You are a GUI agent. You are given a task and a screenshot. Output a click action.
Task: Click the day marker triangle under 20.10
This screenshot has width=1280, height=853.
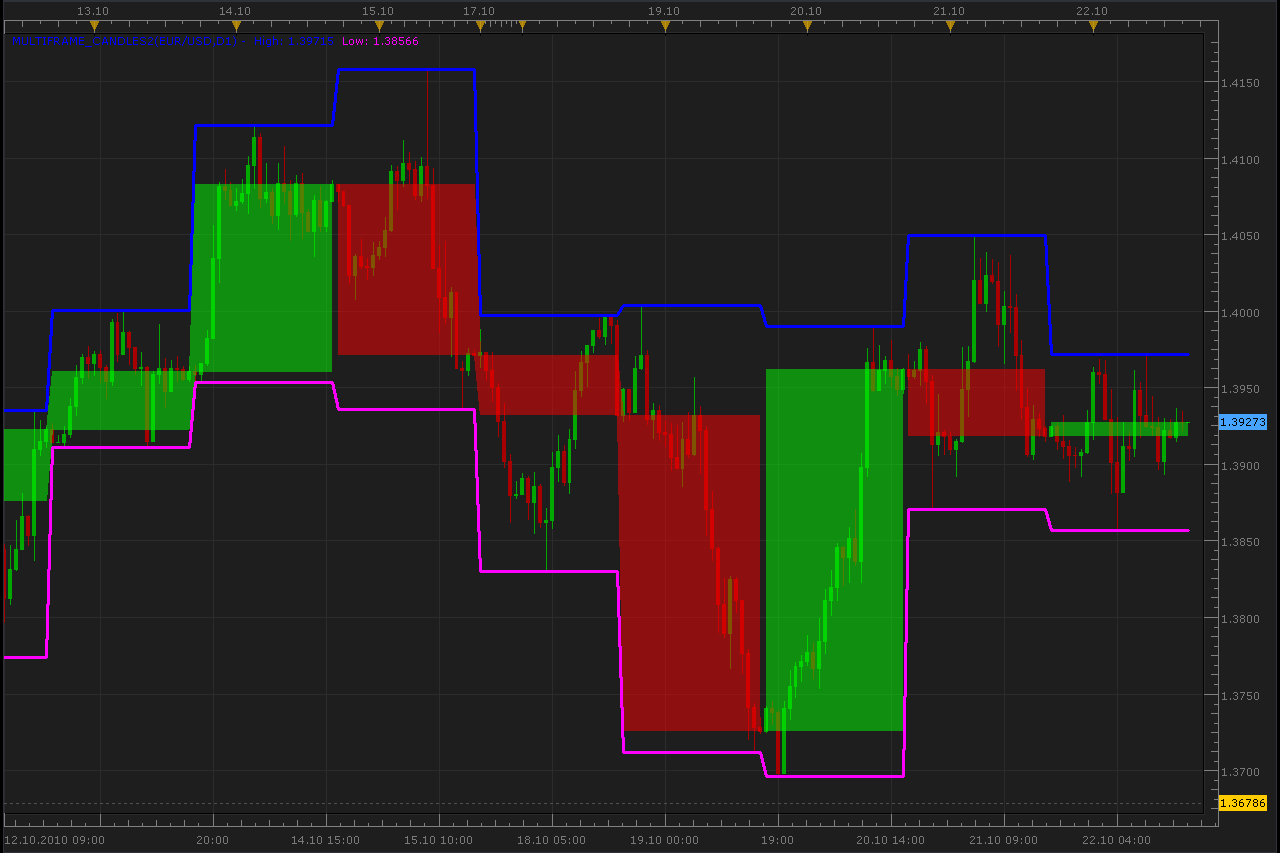point(808,27)
